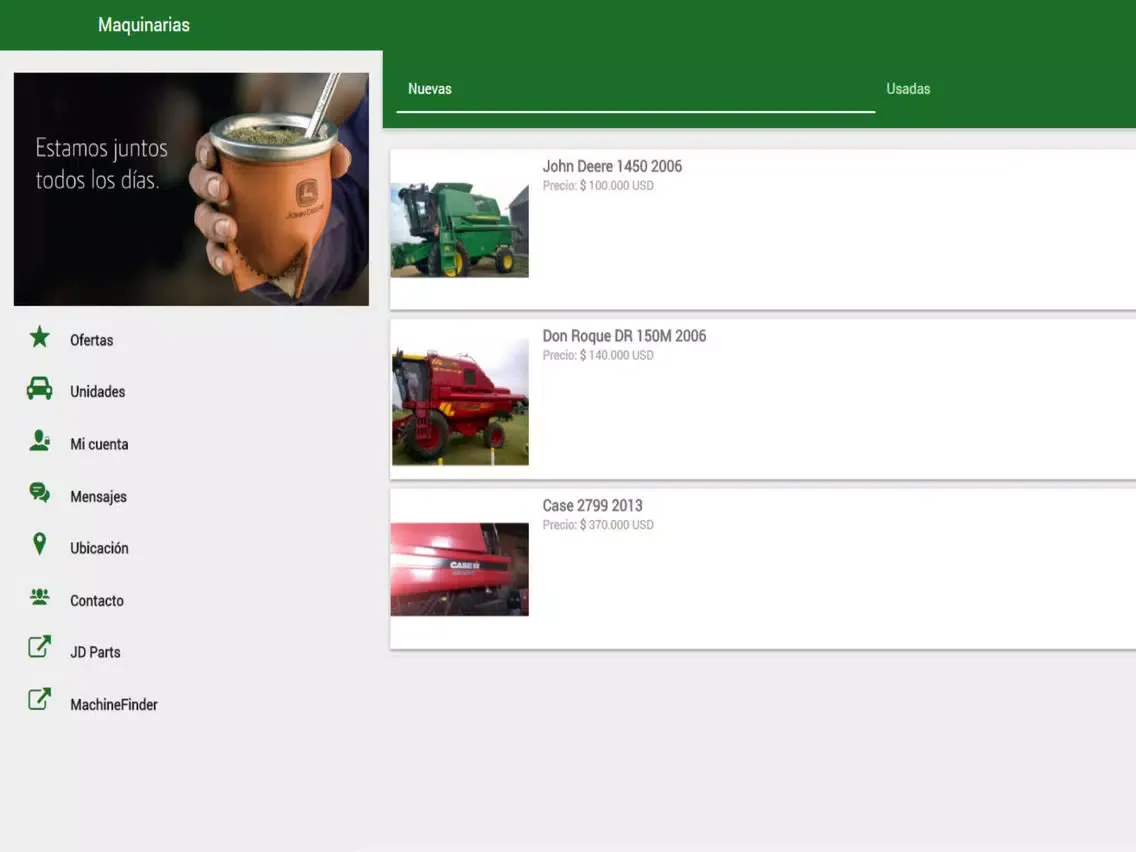Open the Case 2799 combine thumbnail

coord(459,569)
